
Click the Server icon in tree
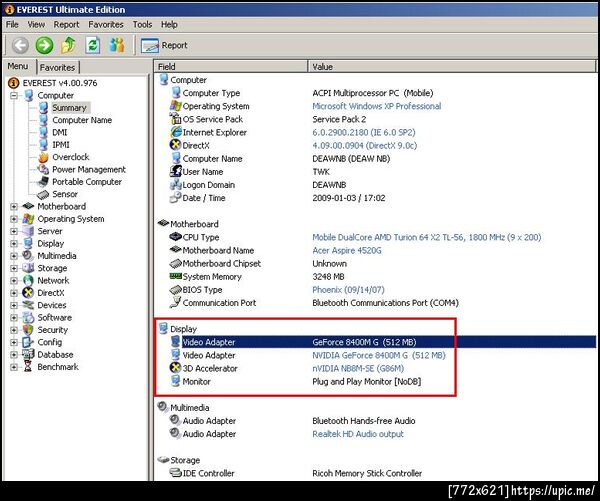(x=28, y=231)
